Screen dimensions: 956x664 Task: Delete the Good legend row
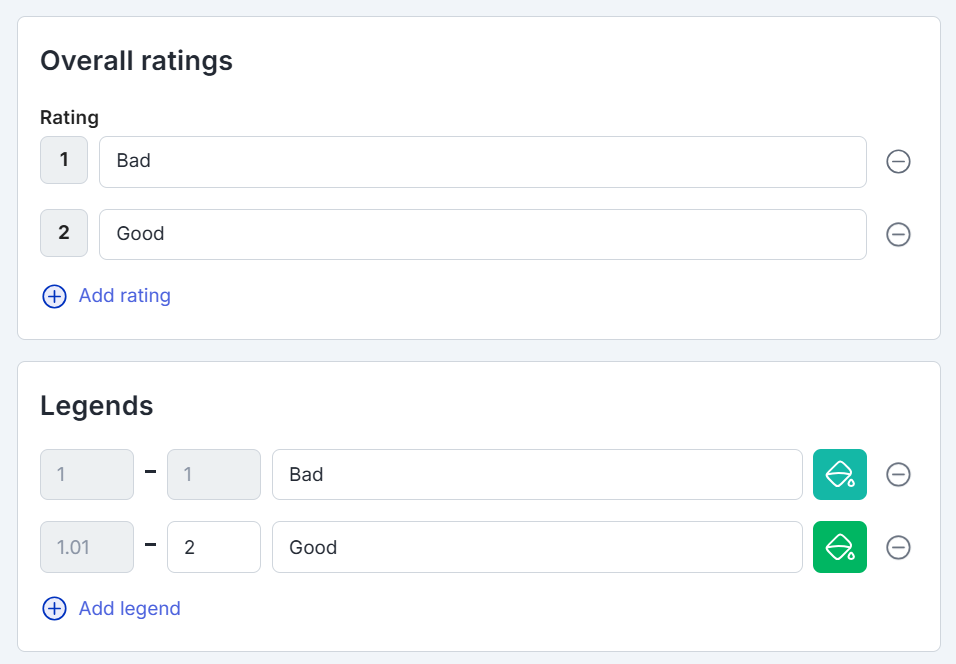click(898, 547)
